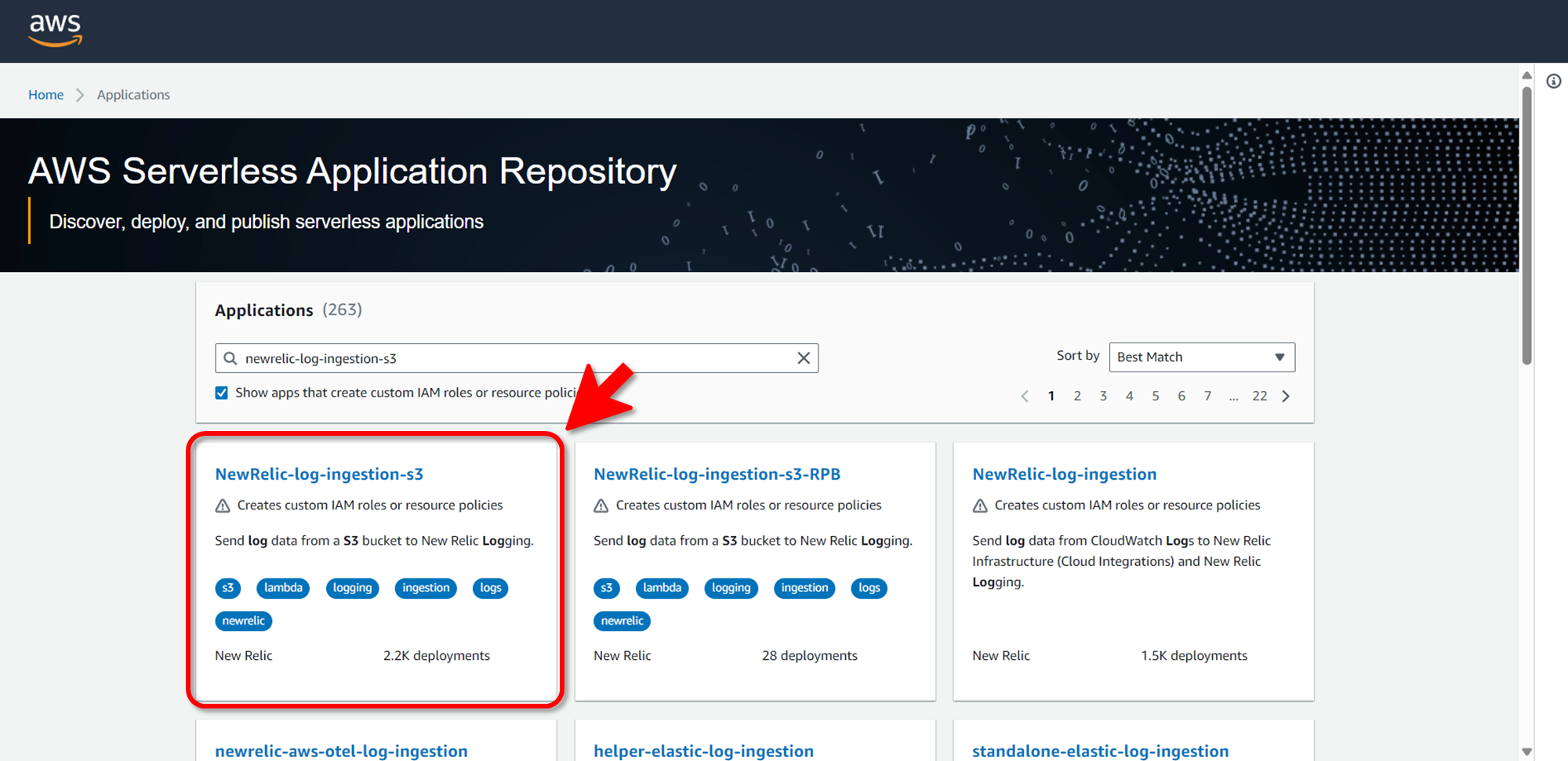Click lambda tag on NewRelic-log-ingestion-s3 card
Image resolution: width=1568 pixels, height=761 pixels.
[x=283, y=588]
